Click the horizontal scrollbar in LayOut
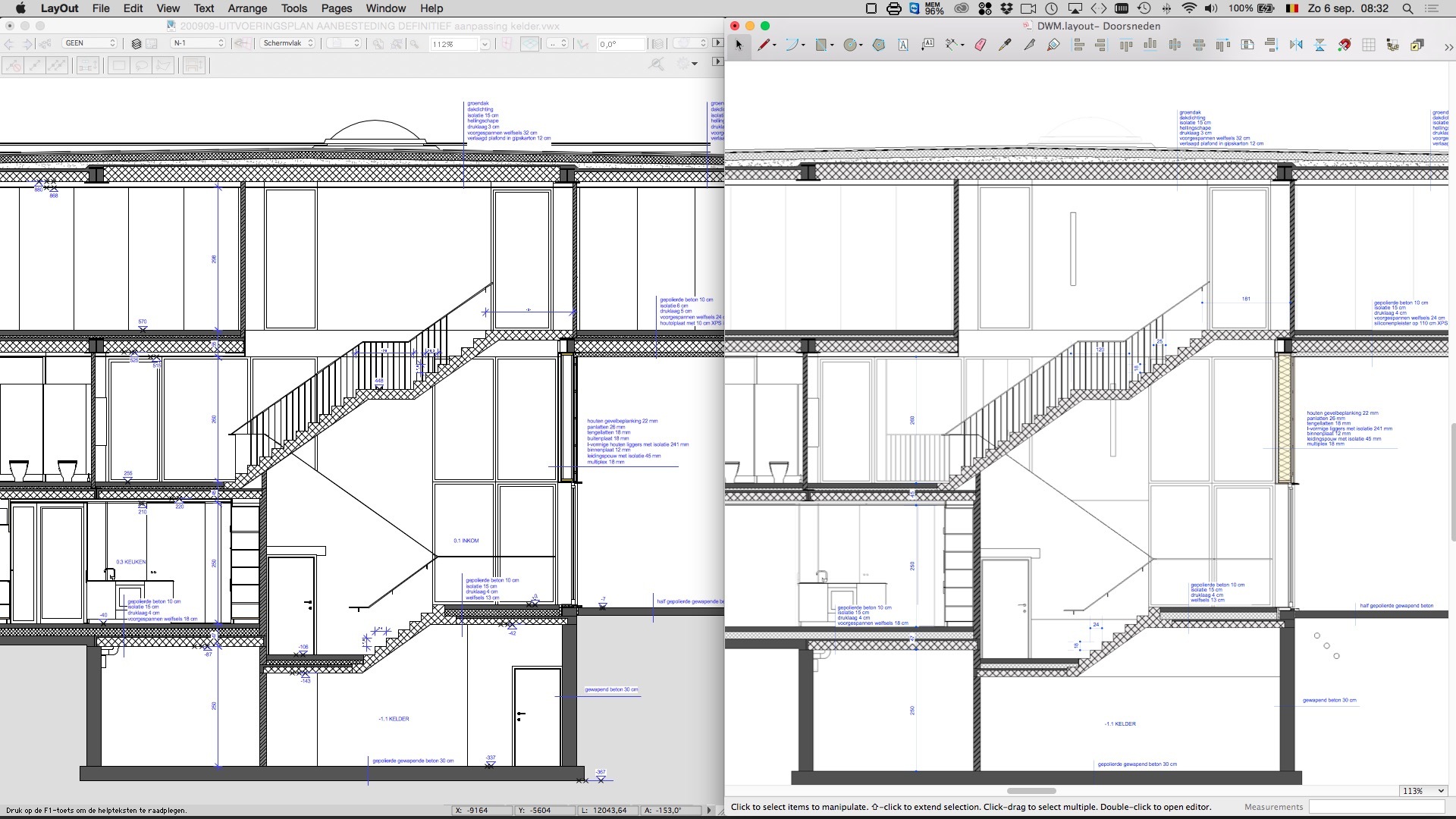This screenshot has width=1456, height=819. point(1031,791)
